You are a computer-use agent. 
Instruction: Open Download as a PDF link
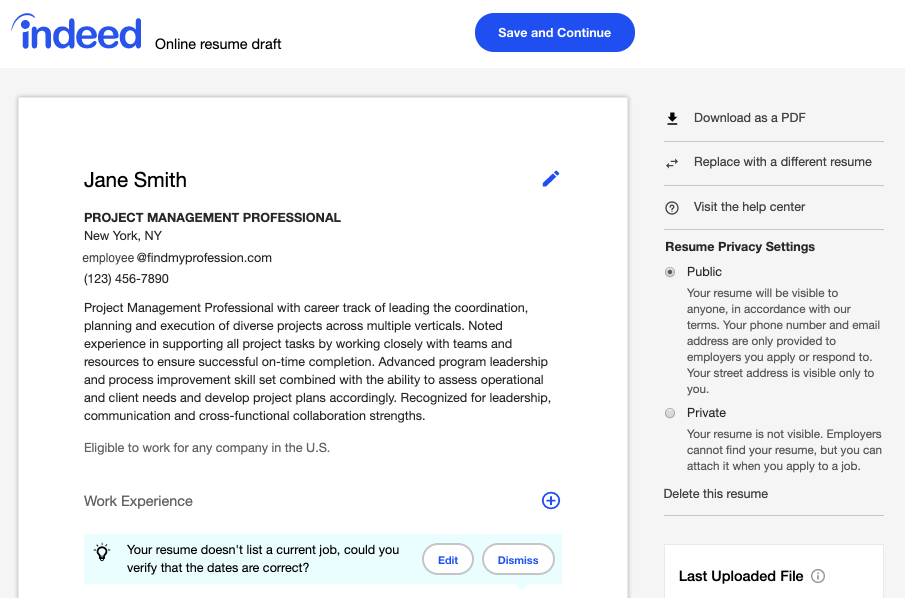pos(749,118)
